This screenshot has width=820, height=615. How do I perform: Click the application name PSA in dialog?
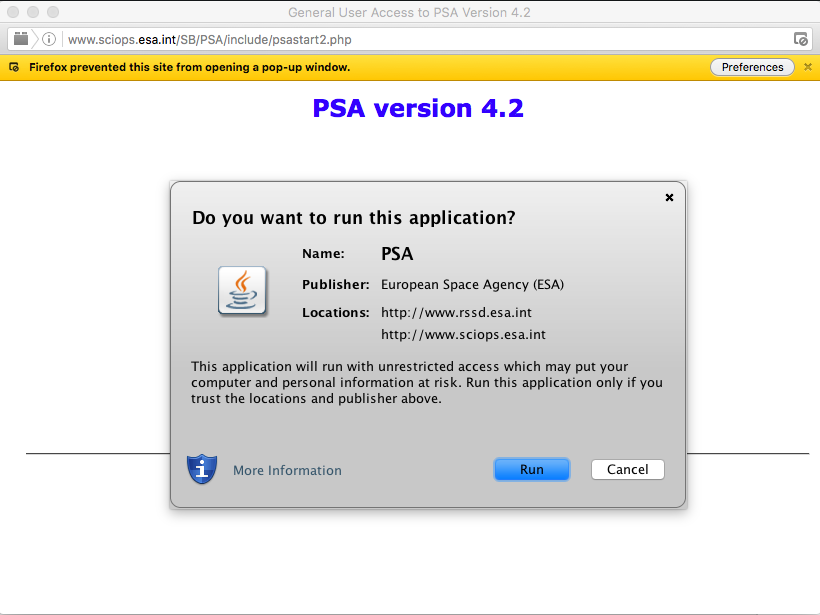coord(397,254)
